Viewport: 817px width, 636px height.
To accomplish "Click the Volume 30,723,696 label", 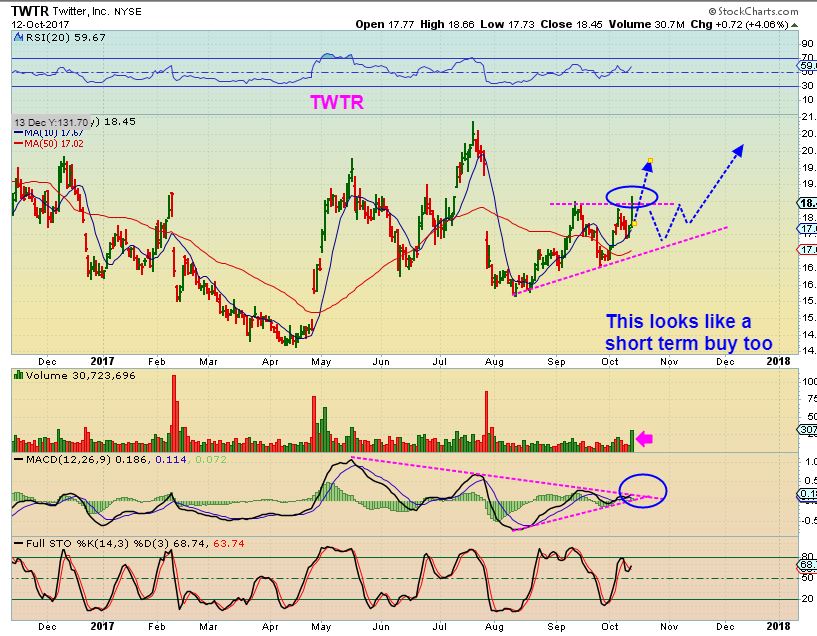I will (81, 375).
